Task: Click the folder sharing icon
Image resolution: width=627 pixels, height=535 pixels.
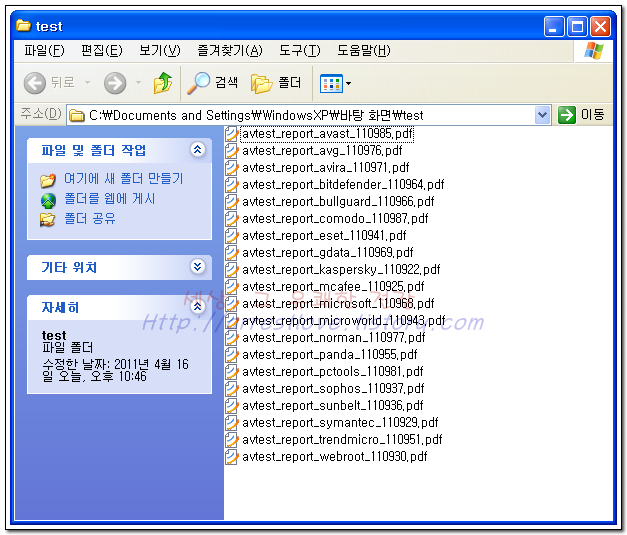Action: coord(48,220)
